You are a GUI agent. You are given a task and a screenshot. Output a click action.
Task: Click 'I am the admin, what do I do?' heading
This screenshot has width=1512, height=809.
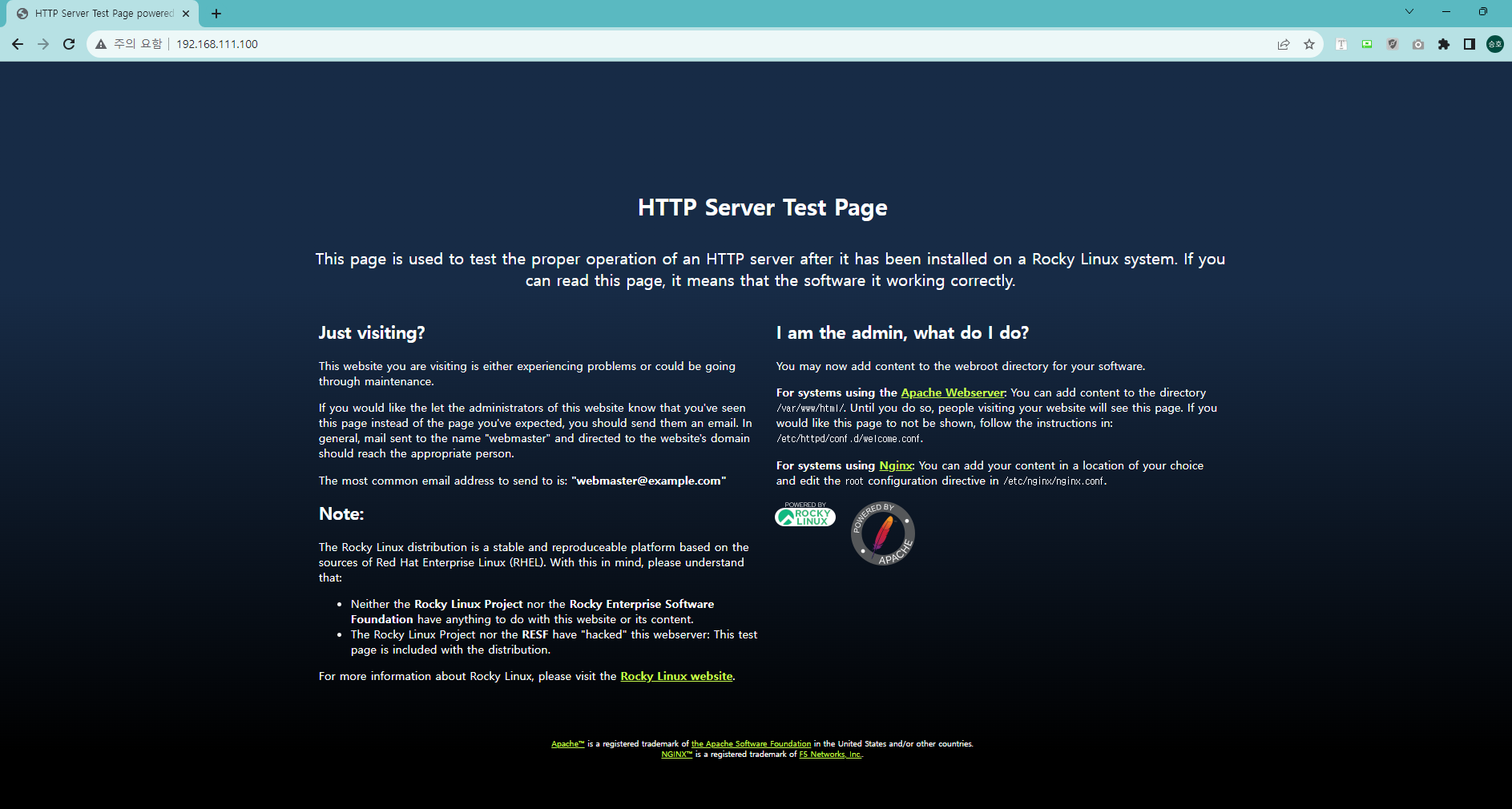pos(902,333)
